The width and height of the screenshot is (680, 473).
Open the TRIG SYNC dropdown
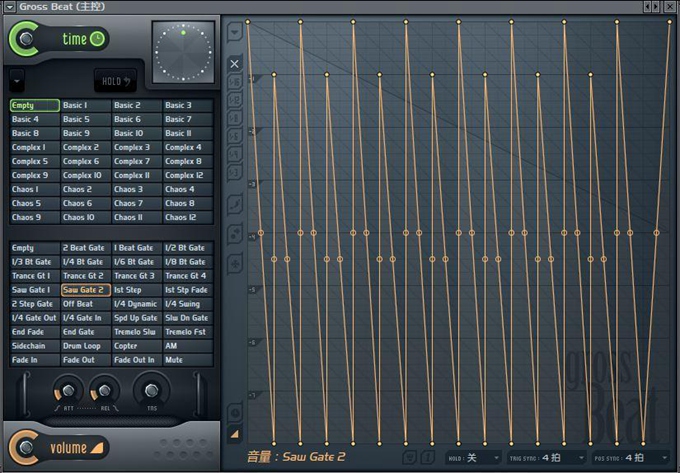pyautogui.click(x=546, y=458)
